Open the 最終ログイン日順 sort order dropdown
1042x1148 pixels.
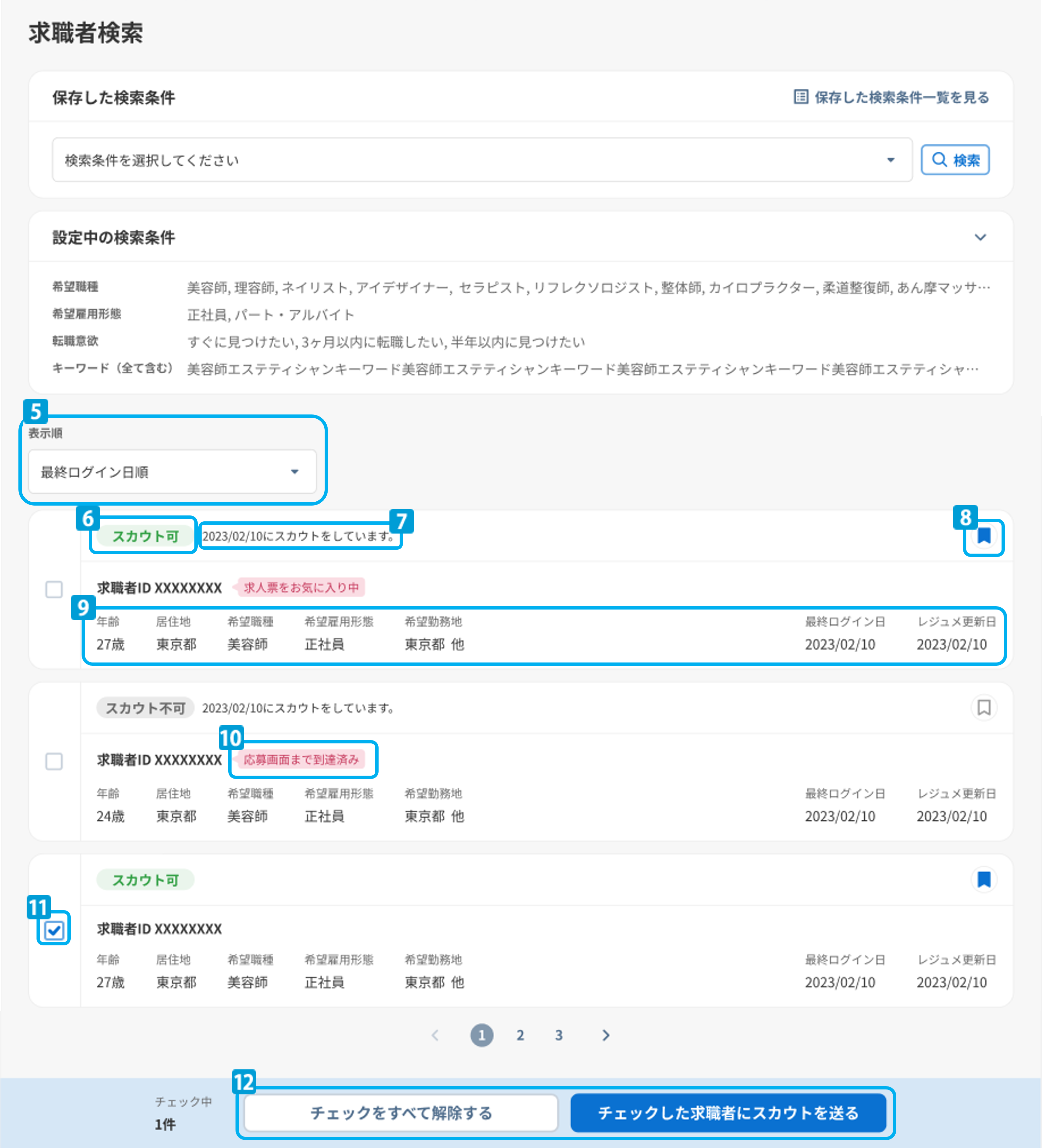point(173,471)
